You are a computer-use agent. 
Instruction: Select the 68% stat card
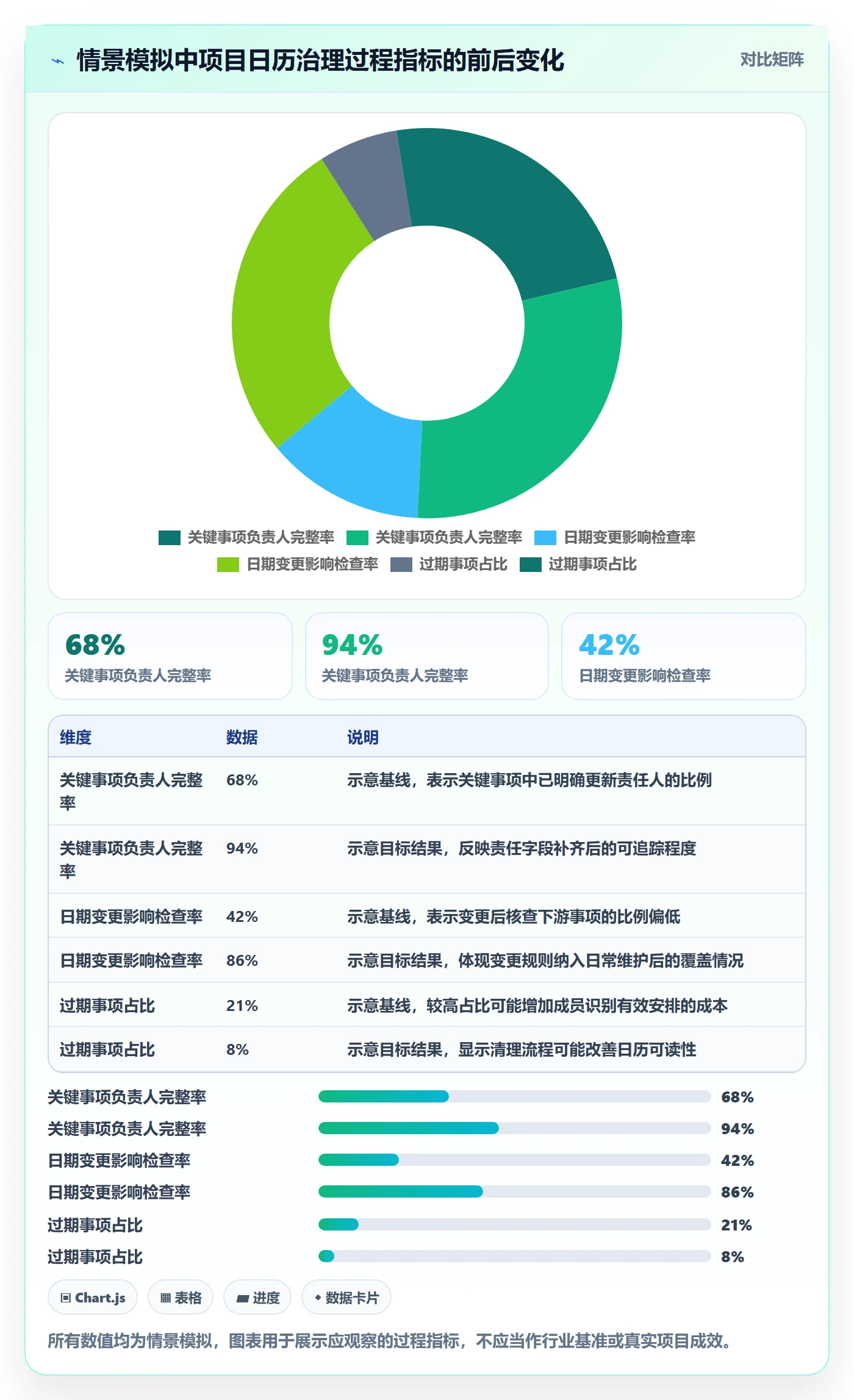[170, 656]
